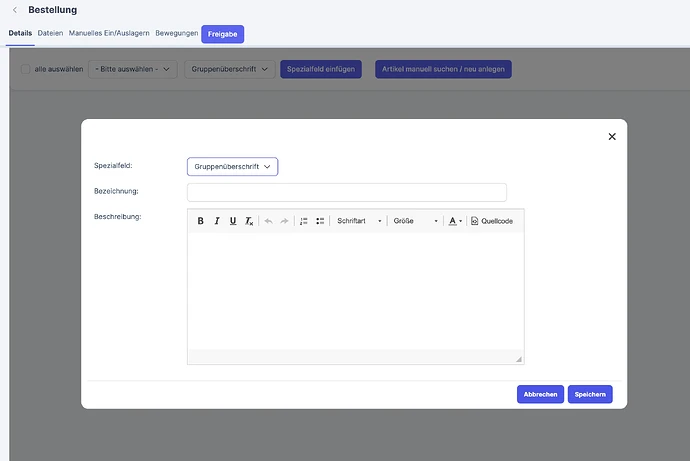Check the 'alle auswählen' checkbox
Viewport: 690px width, 461px height.
[x=26, y=69]
